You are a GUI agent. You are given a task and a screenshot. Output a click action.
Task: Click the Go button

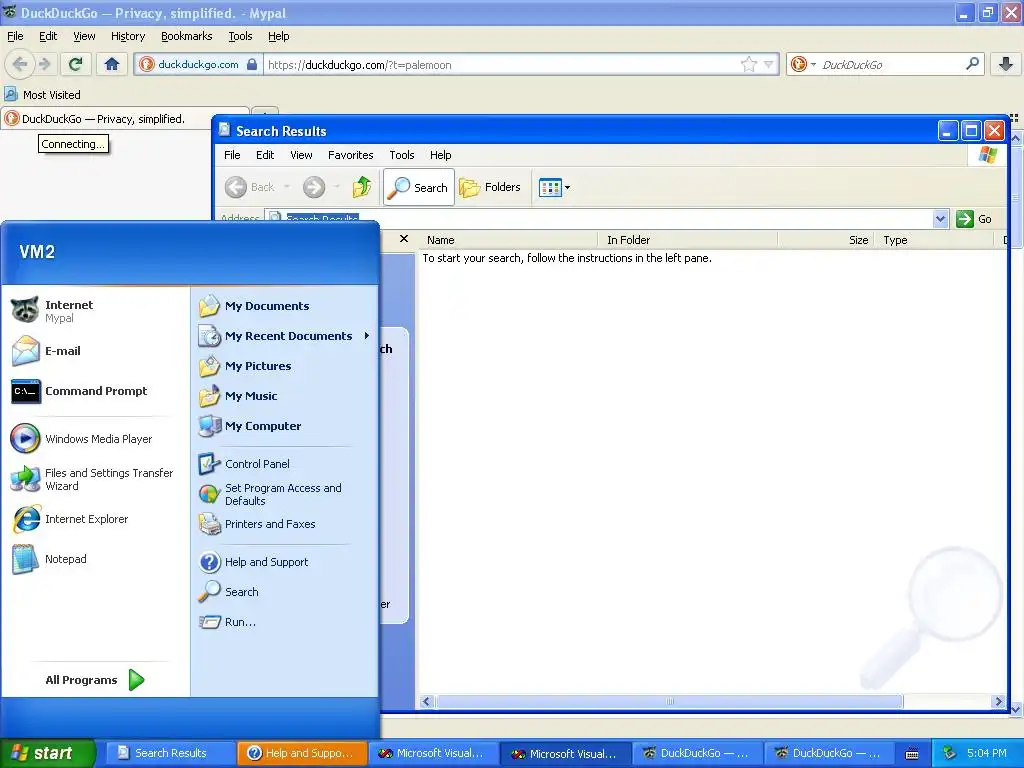976,219
